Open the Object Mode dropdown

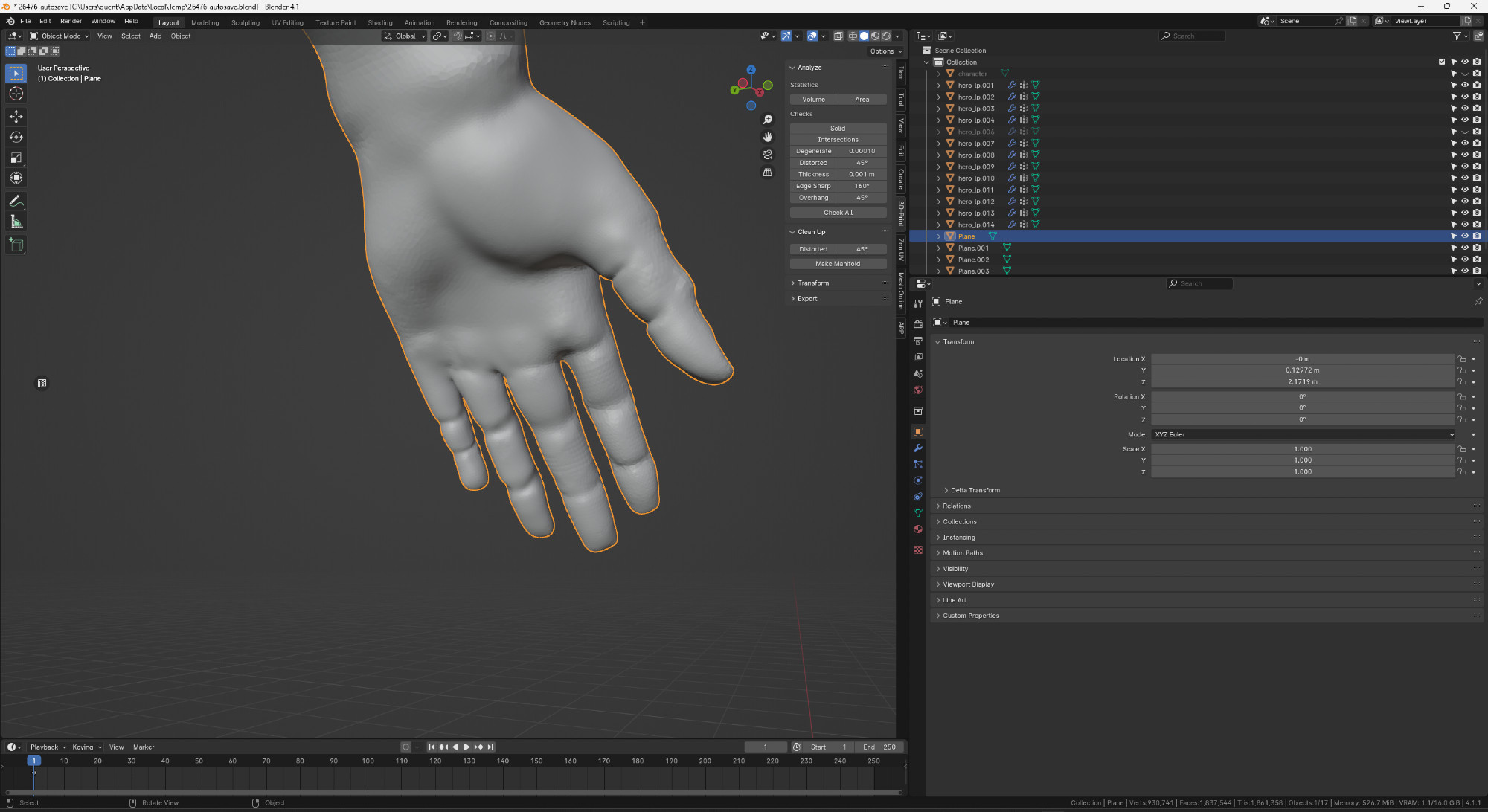click(x=59, y=36)
